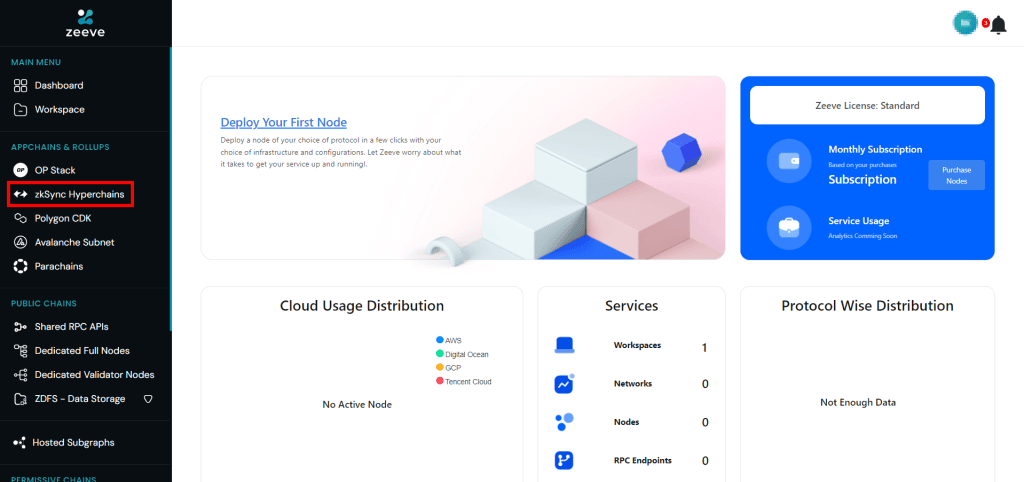Viewport: 1024px width, 482px height.
Task: Click the Workspaces laptop icon
Action: pyautogui.click(x=564, y=345)
